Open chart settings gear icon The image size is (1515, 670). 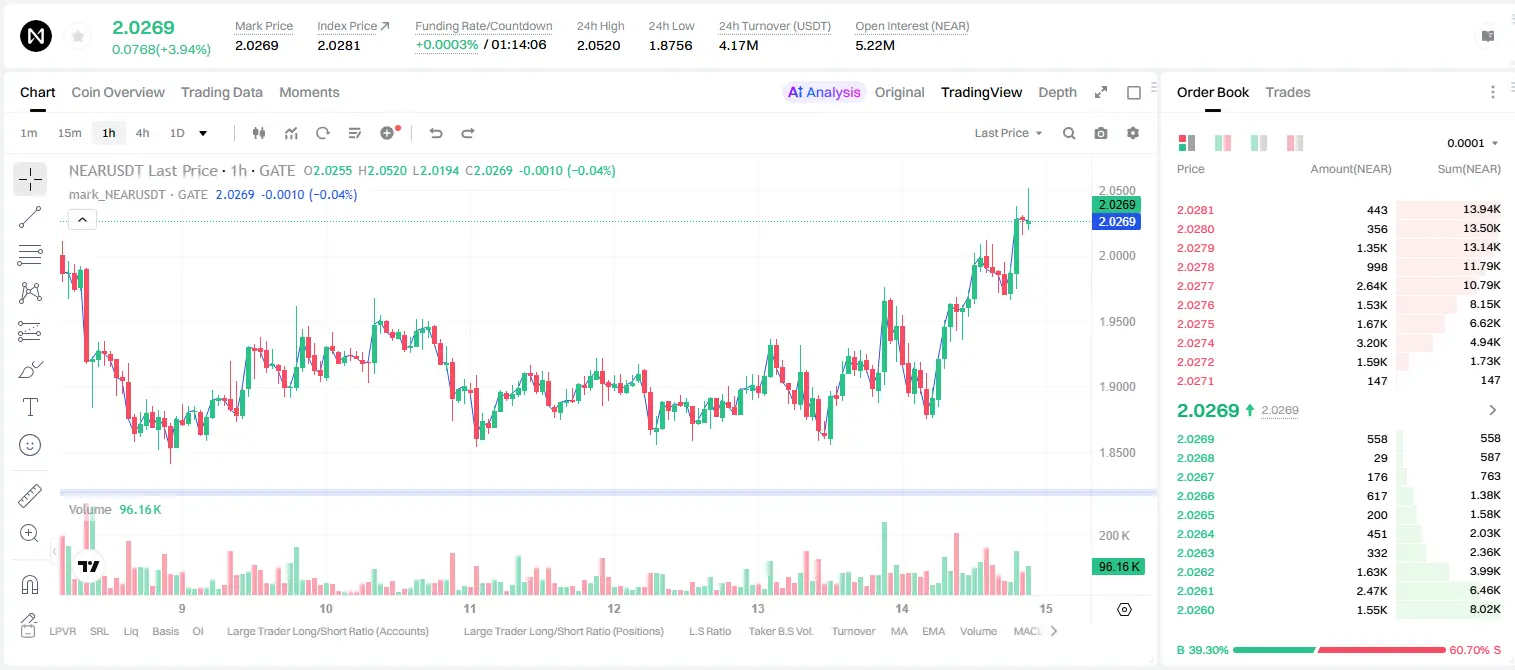tap(1133, 133)
